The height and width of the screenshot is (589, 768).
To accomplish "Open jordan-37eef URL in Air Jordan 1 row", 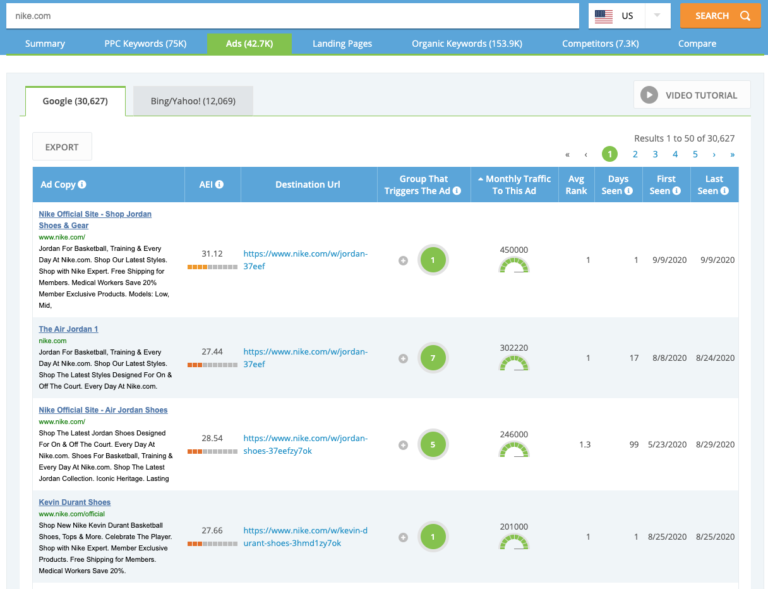I will [305, 358].
